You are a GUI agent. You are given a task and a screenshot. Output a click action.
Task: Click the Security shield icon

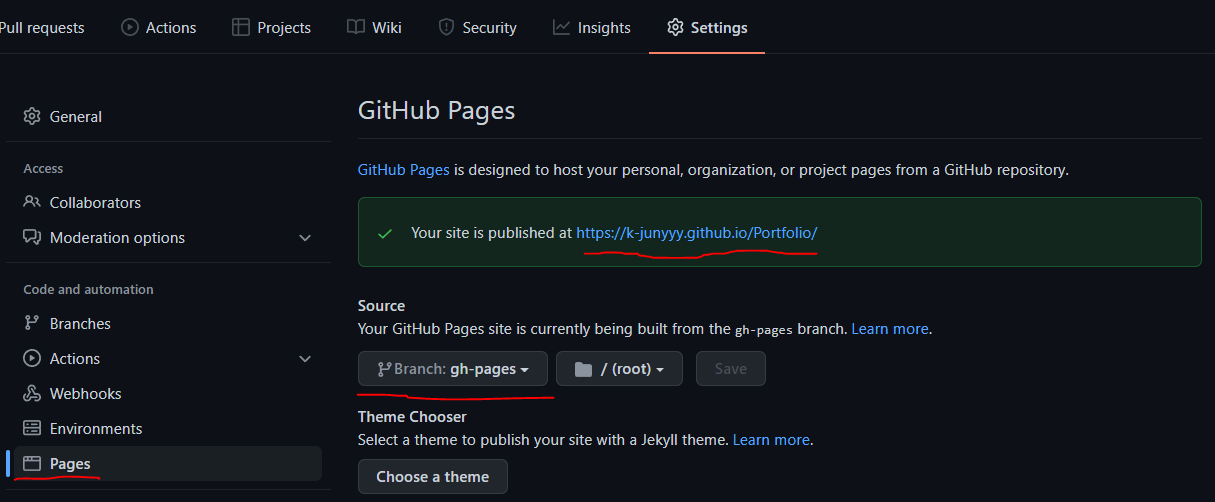point(446,27)
